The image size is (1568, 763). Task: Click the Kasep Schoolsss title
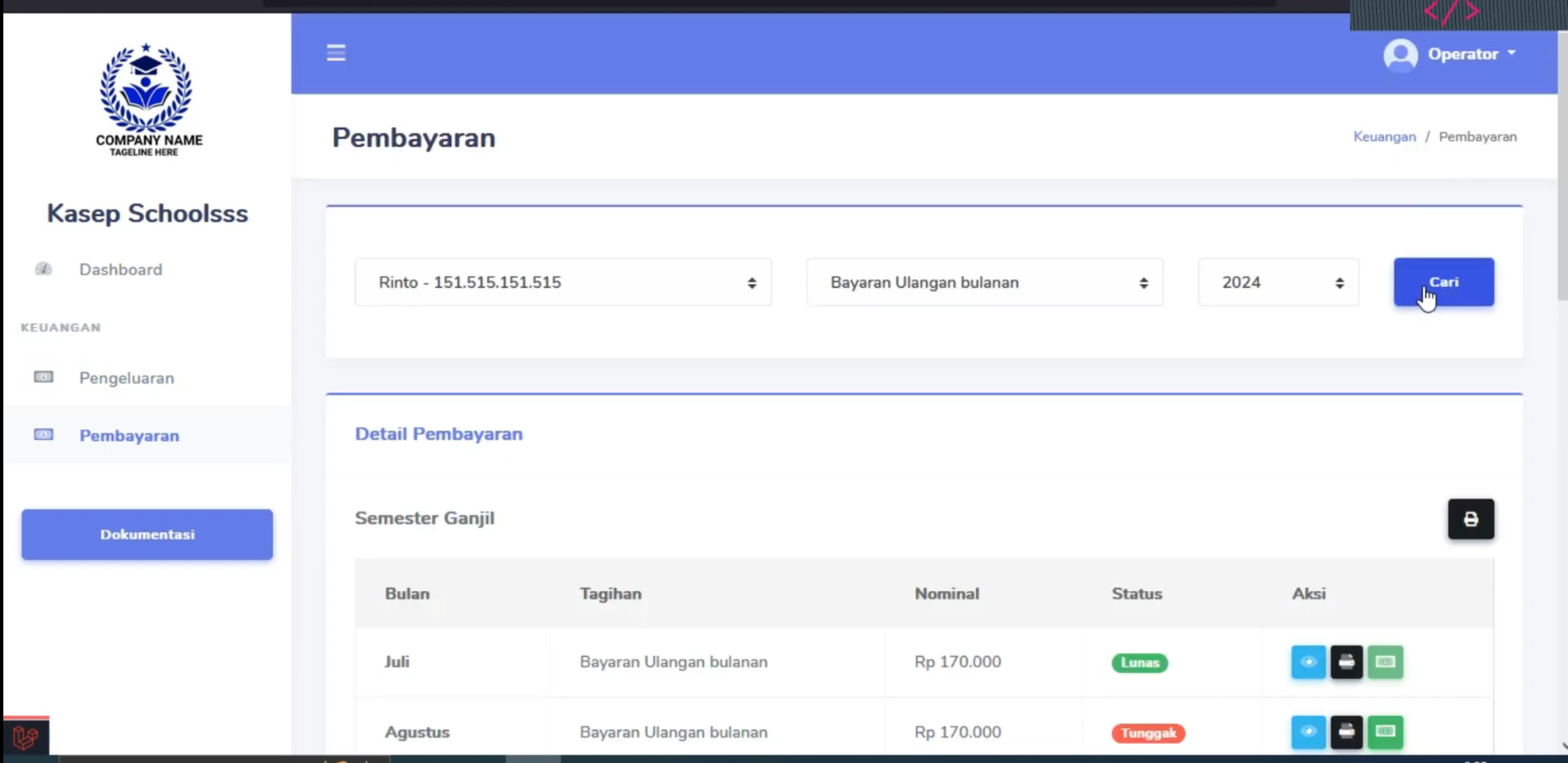pos(147,213)
